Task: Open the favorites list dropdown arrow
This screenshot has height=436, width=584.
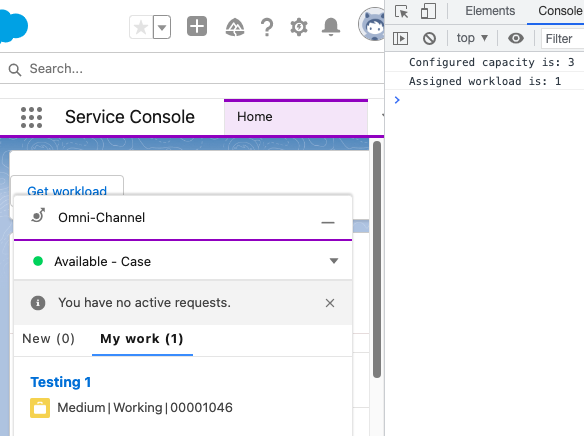Action: pyautogui.click(x=162, y=27)
